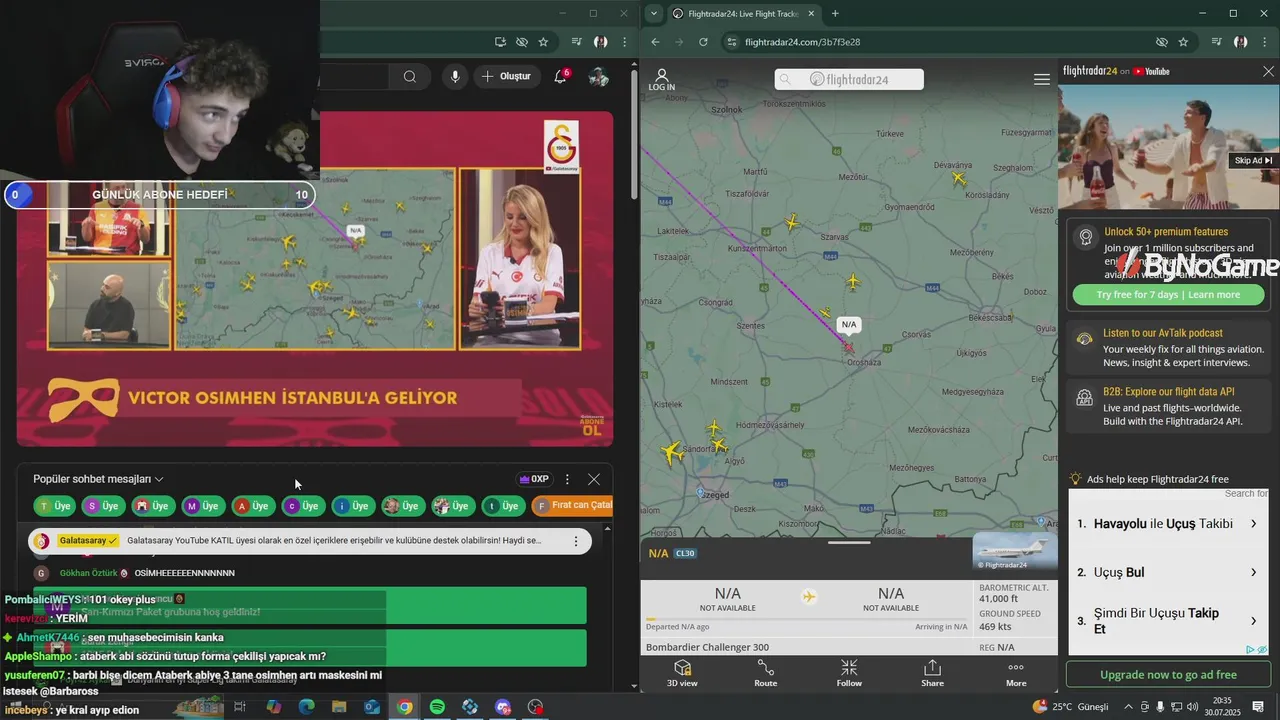The image size is (1280, 720).
Task: Open the Windows notification center
Action: click(x=1258, y=707)
